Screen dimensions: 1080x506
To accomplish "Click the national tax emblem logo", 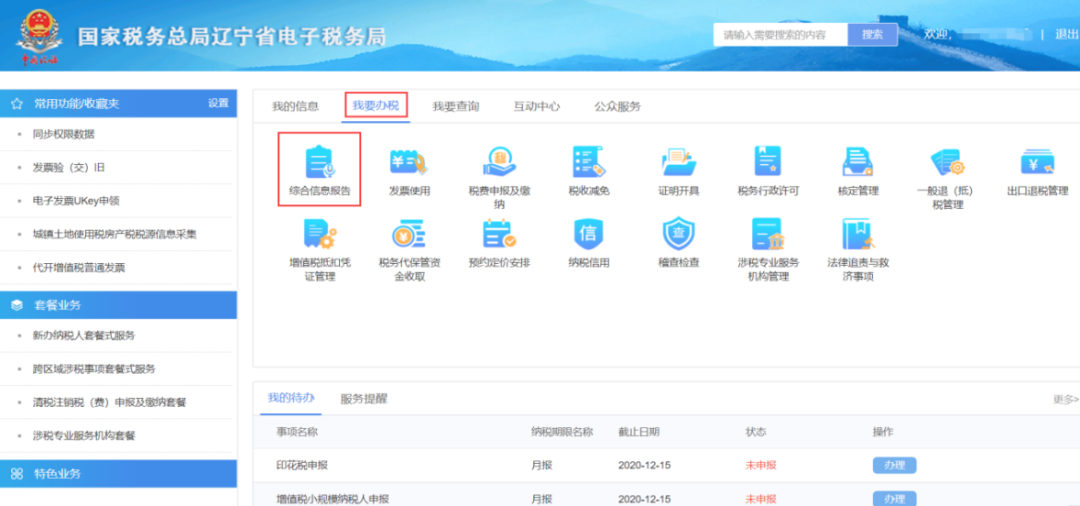I will click(x=39, y=36).
